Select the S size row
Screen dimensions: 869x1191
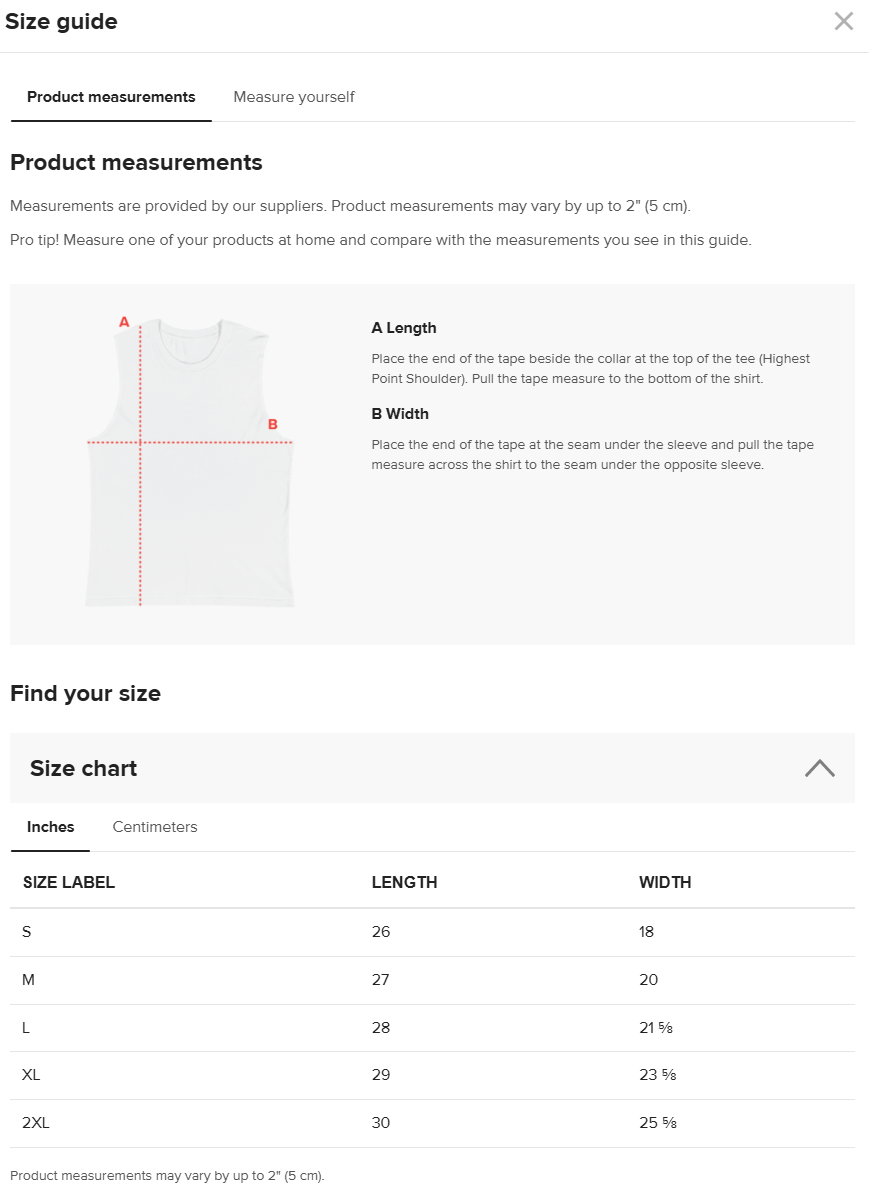click(27, 932)
